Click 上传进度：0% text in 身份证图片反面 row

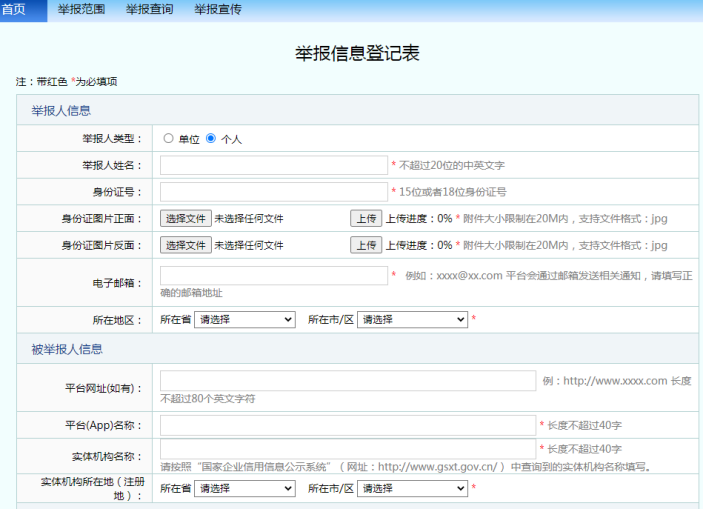pyautogui.click(x=419, y=245)
